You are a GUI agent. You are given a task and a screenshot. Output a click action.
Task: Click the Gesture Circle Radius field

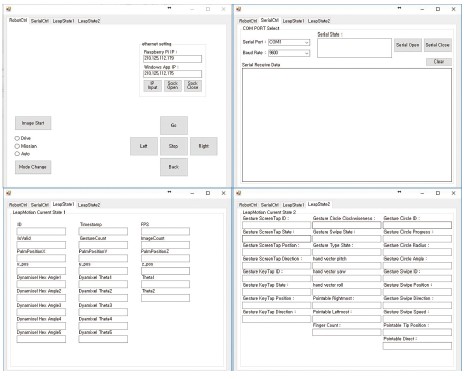tap(417, 252)
